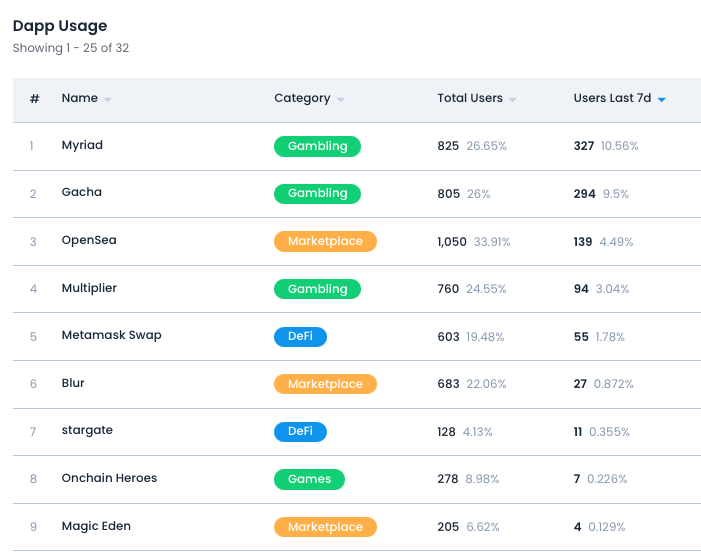
Task: Select Metamask Swap 7d users 55
Action: (x=581, y=337)
